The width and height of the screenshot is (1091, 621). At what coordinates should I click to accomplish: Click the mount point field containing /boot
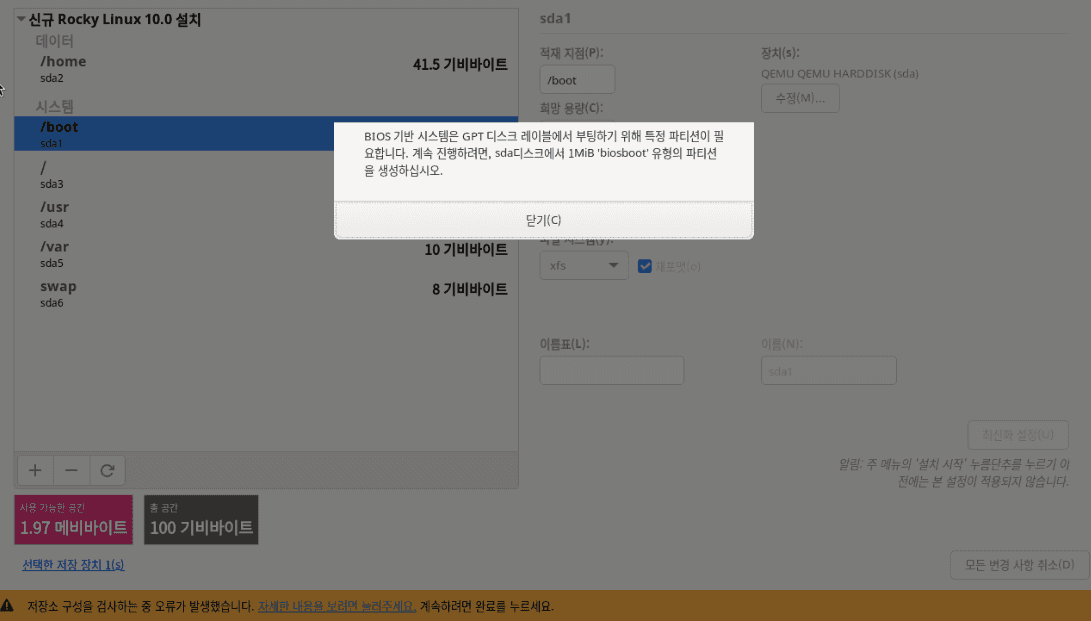tap(577, 80)
